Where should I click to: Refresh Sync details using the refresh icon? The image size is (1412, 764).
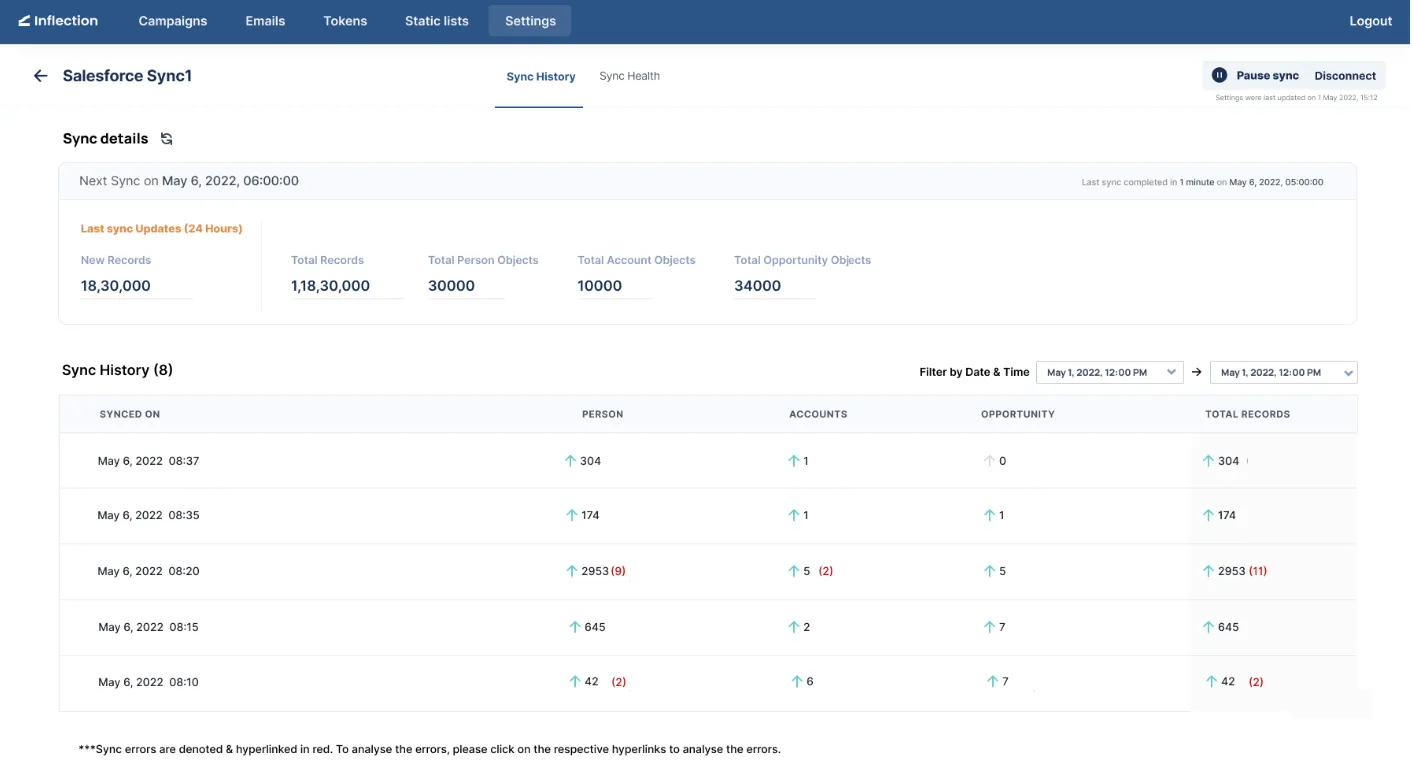[x=166, y=139]
